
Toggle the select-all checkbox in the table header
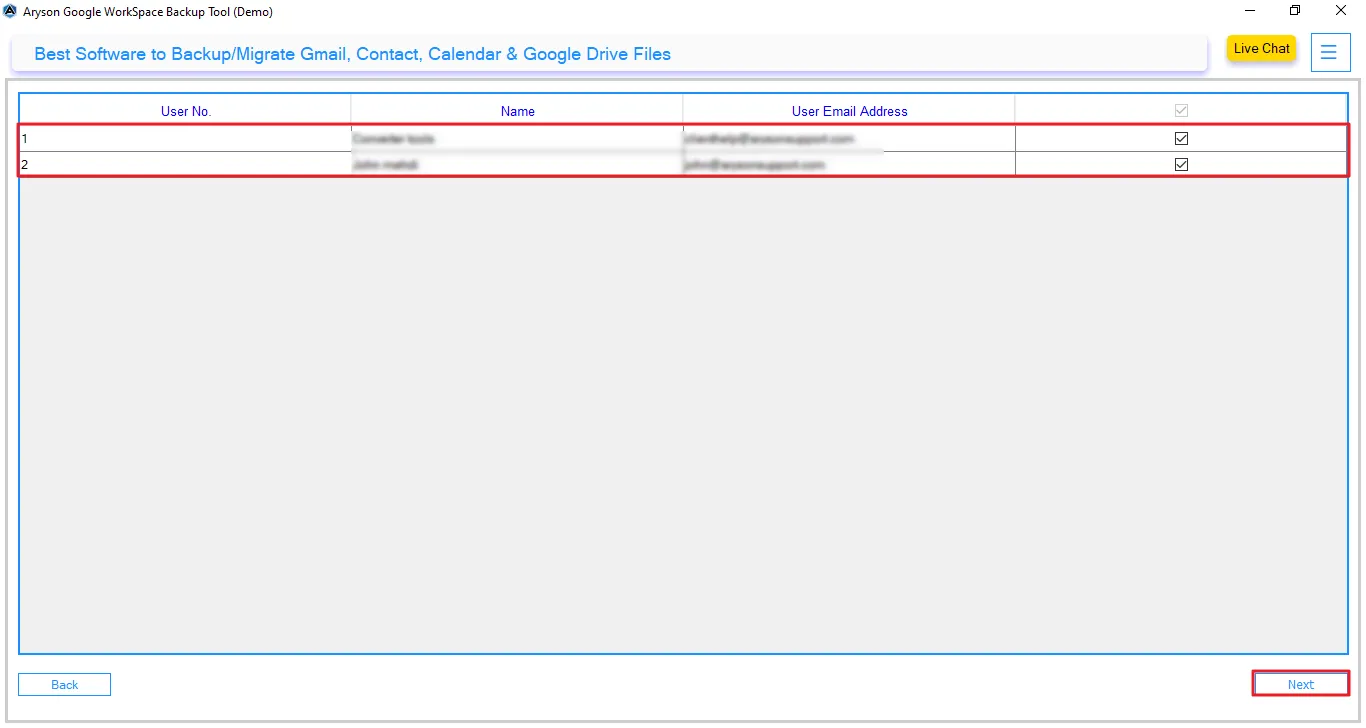click(1181, 110)
